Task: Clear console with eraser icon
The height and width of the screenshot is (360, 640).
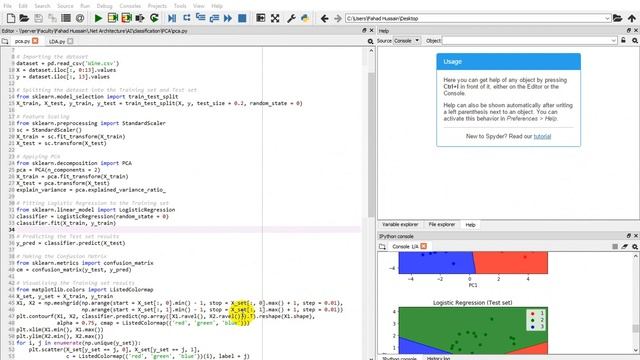Action: point(624,247)
